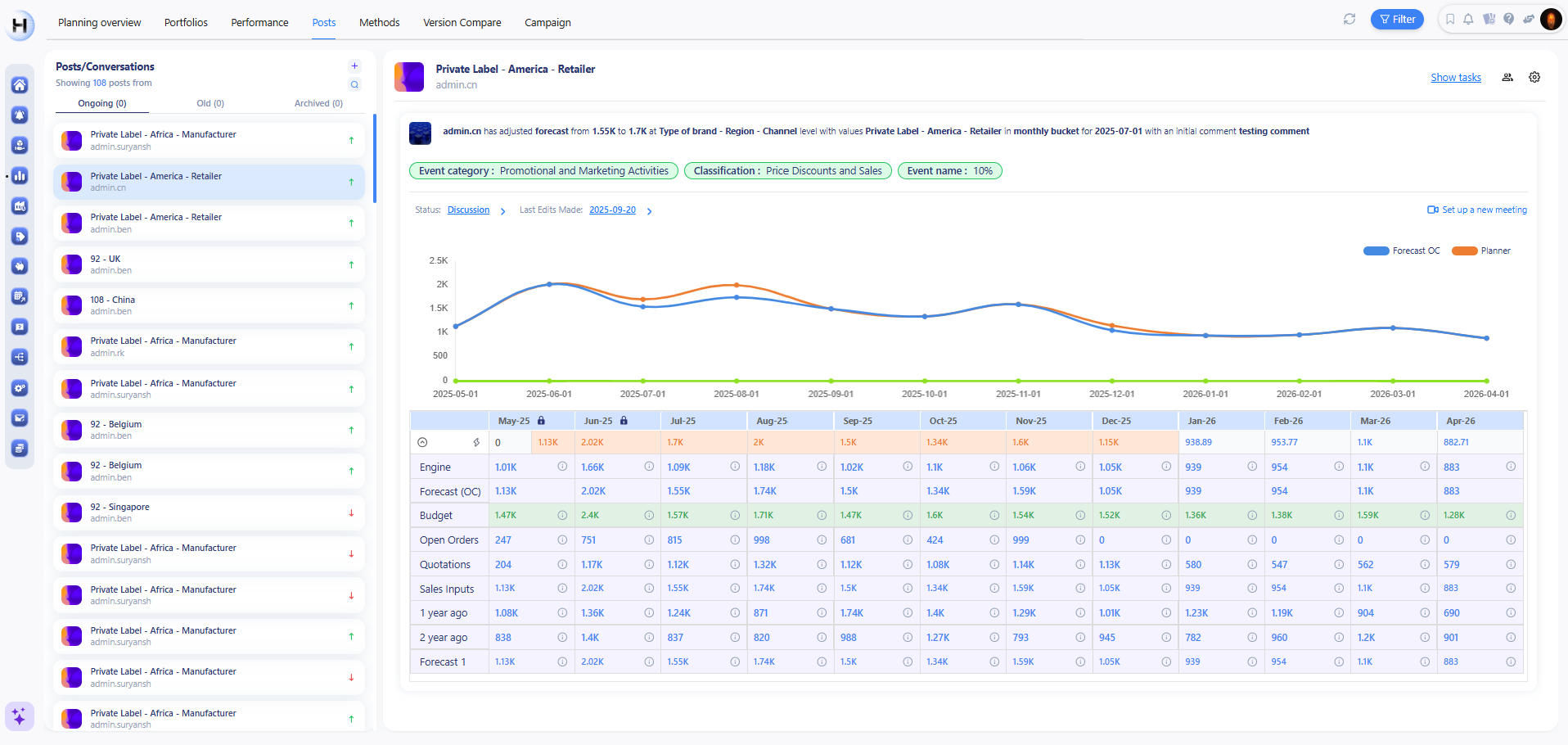Open the AI sparkle assistant icon at bottom left
The width and height of the screenshot is (1568, 745).
[19, 716]
